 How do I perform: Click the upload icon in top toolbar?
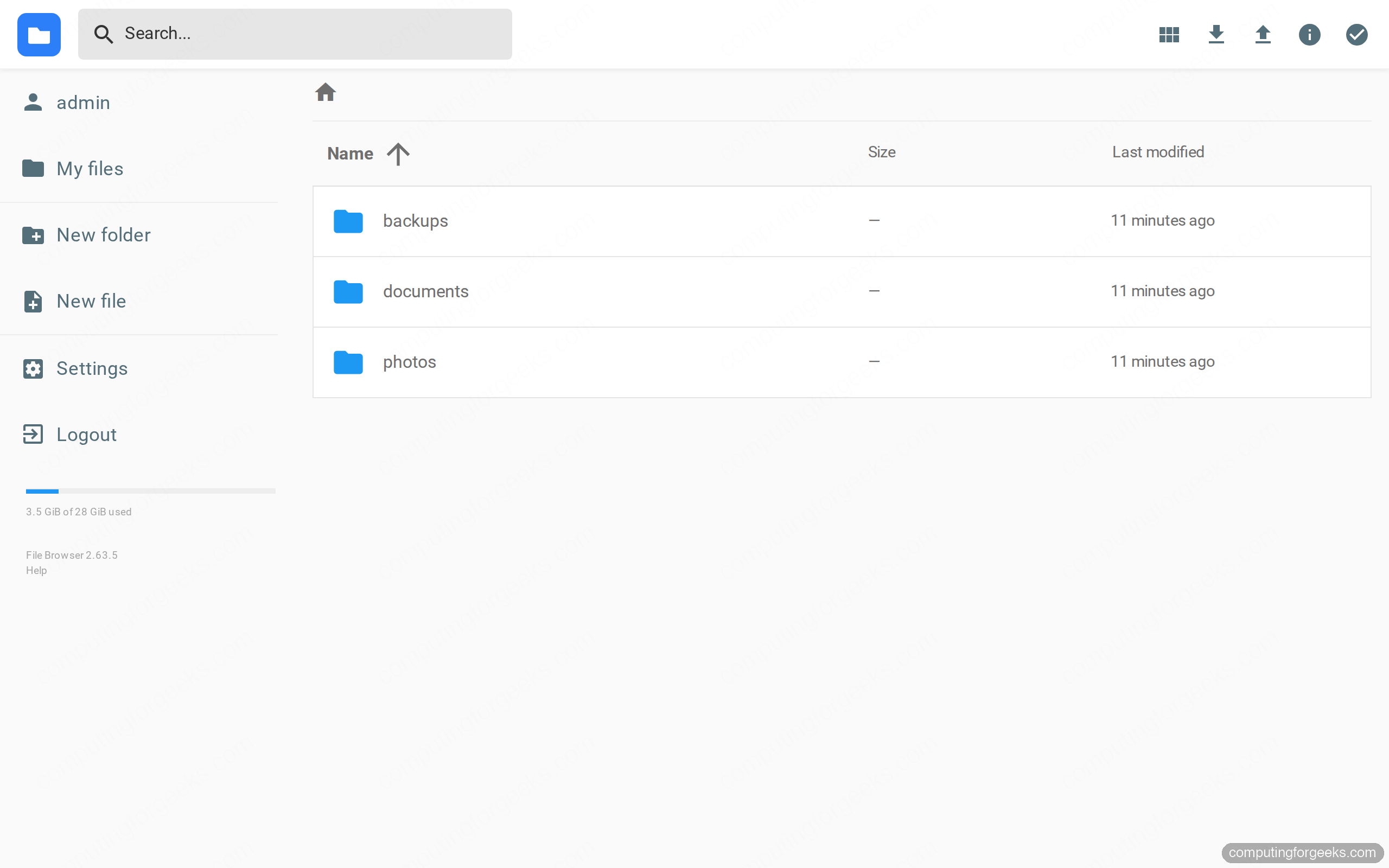[x=1262, y=34]
